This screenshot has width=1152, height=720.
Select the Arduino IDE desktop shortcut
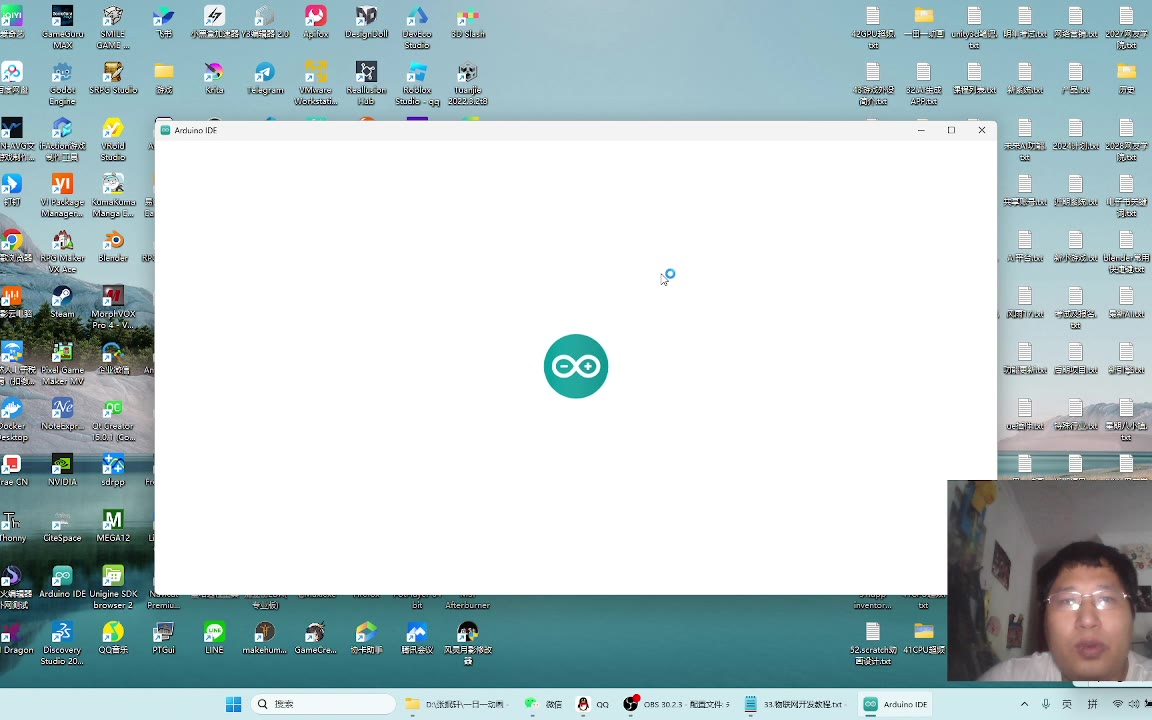pos(62,582)
